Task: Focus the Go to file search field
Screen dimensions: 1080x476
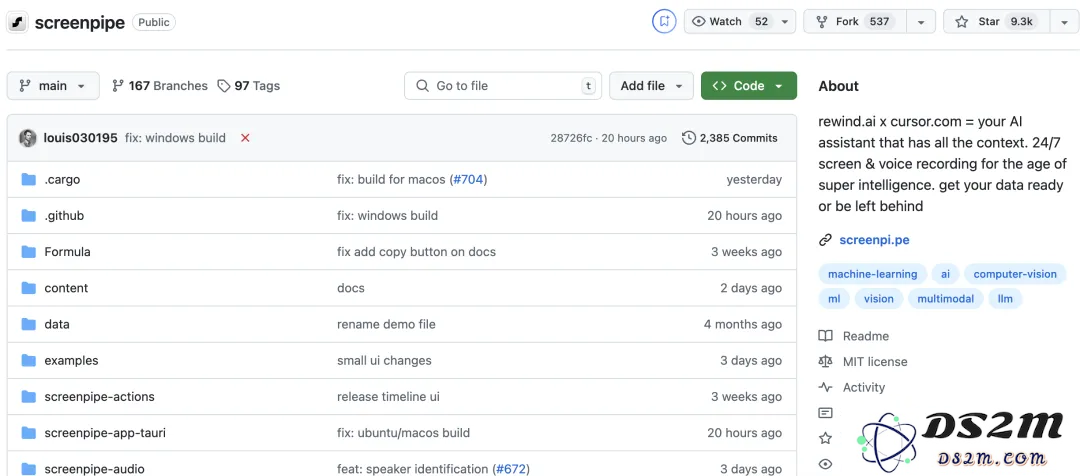Action: pyautogui.click(x=503, y=86)
